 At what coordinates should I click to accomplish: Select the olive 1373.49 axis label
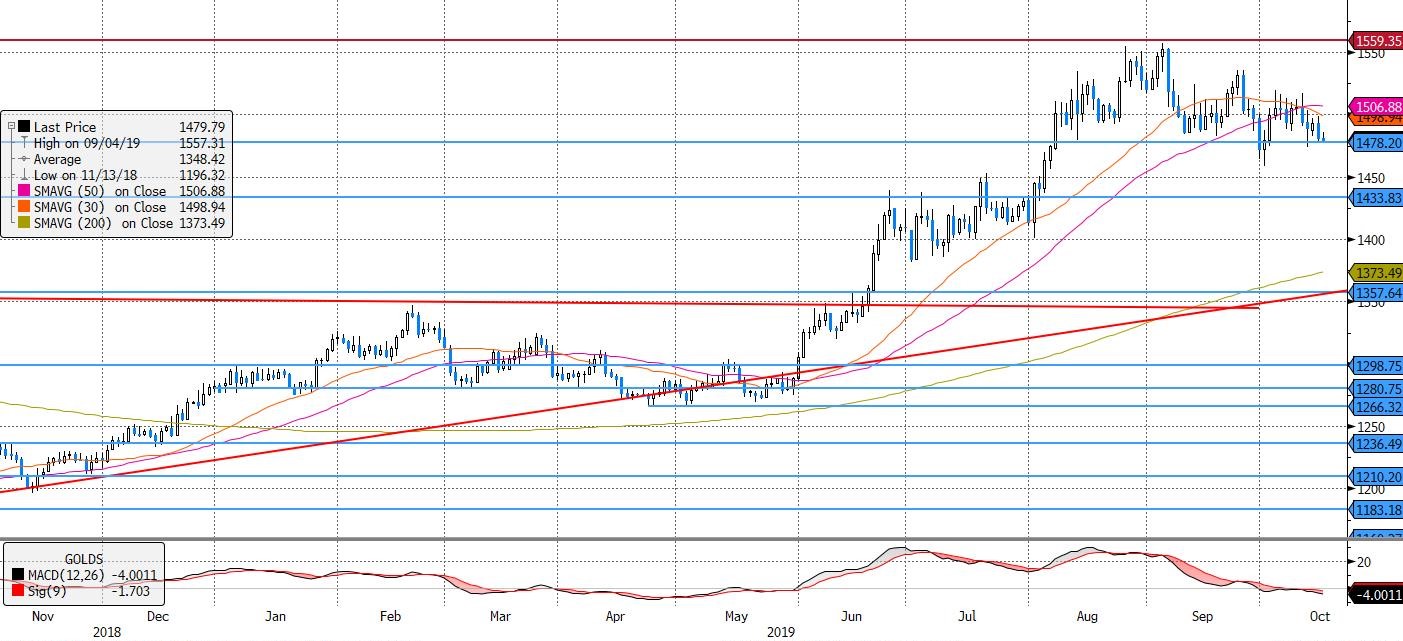click(x=1376, y=272)
